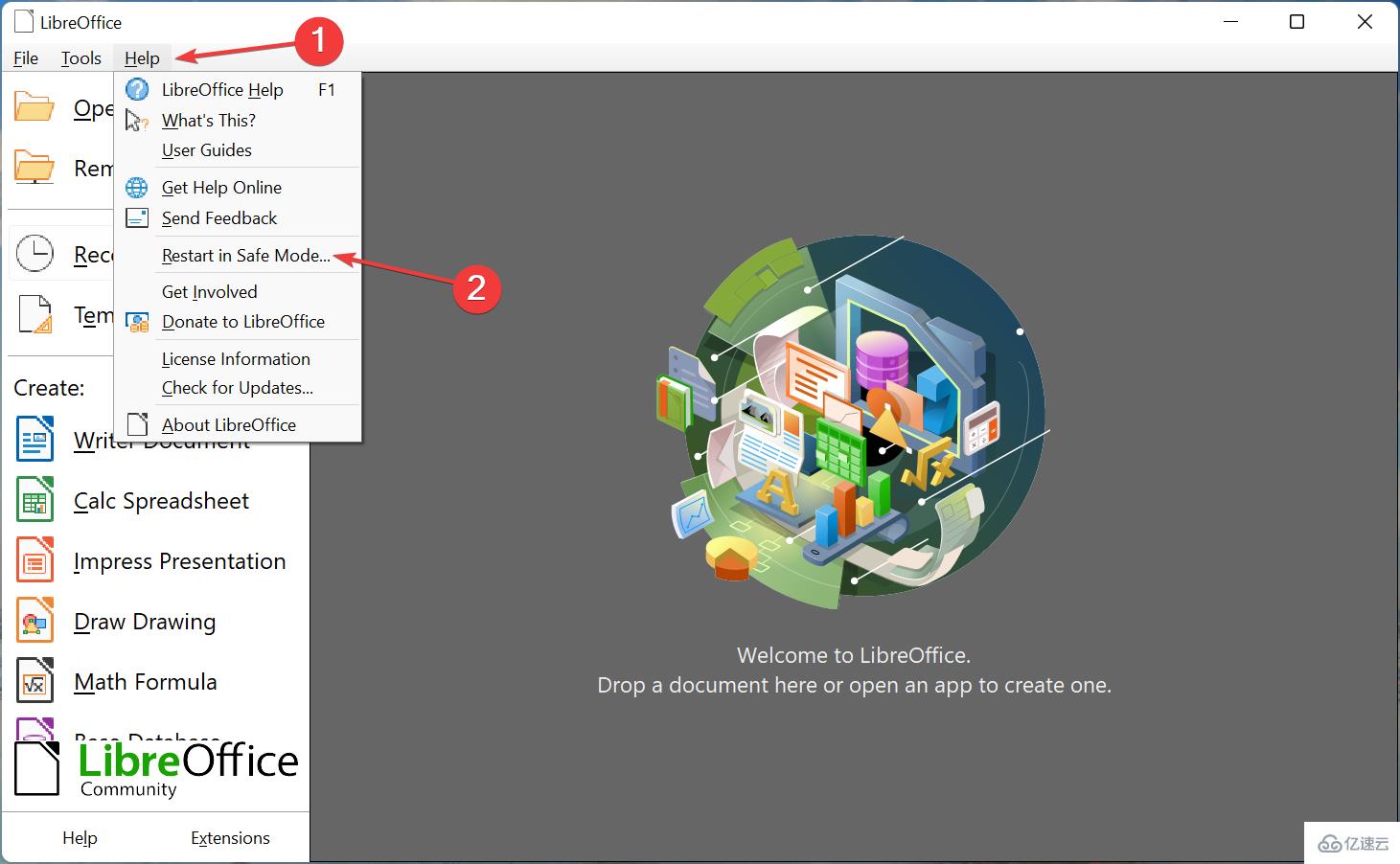The width and height of the screenshot is (1400, 864).
Task: Click the LibreOffice Community logo
Action: pyautogui.click(x=156, y=768)
